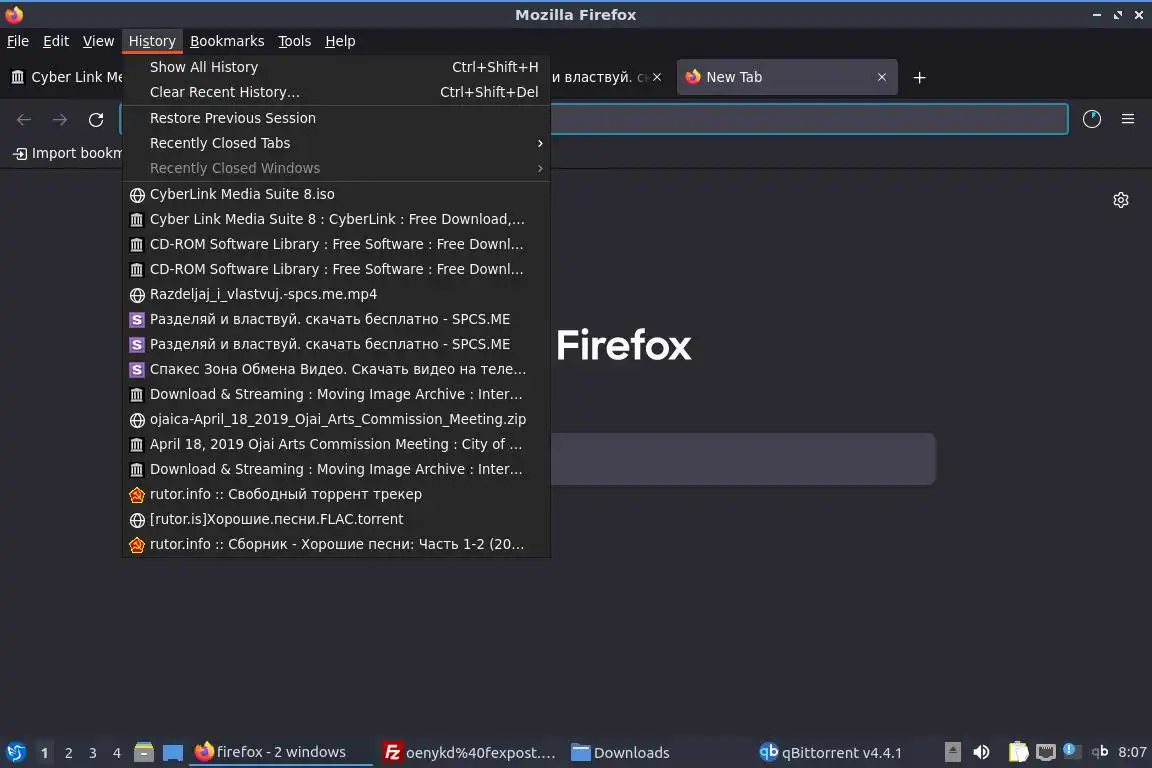This screenshot has height=768, width=1152.
Task: Open history entry rutor.info :: Свободный торрент трекер
Action: click(336, 494)
